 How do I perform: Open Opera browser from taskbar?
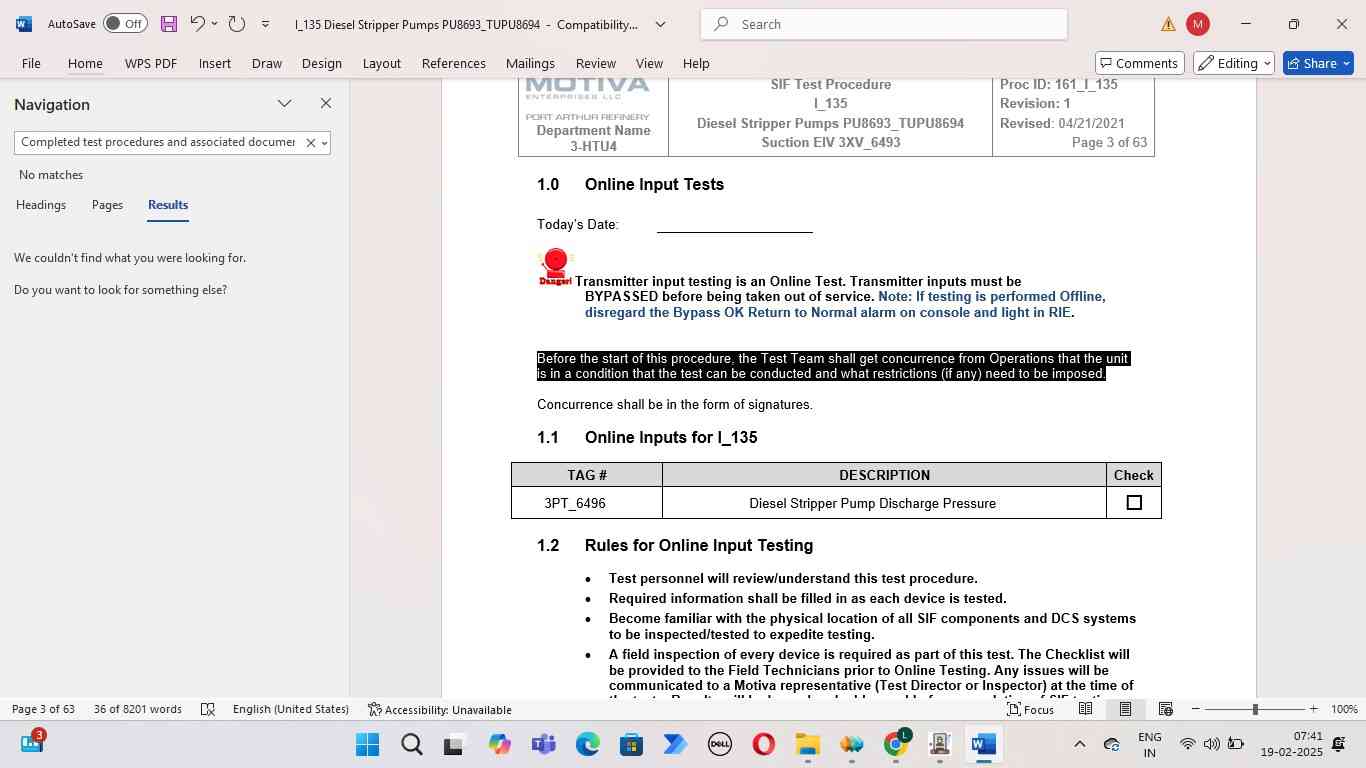pyautogui.click(x=763, y=744)
